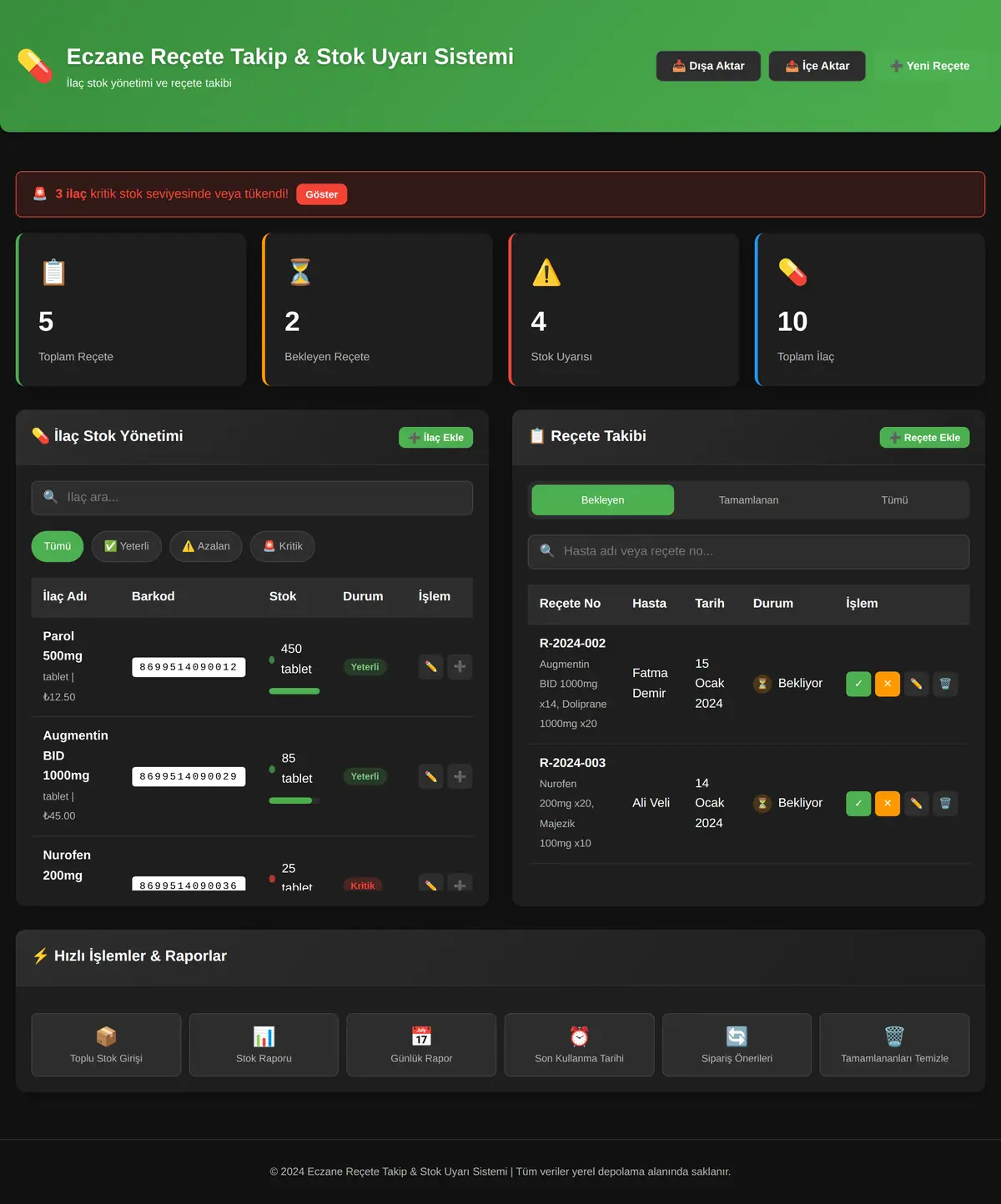Check Son Kullanma Tarihi report
Image resolution: width=1001 pixels, height=1204 pixels.
[579, 1045]
